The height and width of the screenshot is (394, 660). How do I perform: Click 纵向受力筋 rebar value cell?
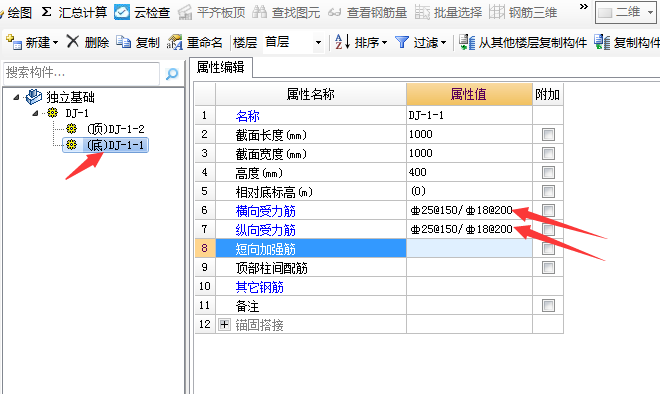469,229
